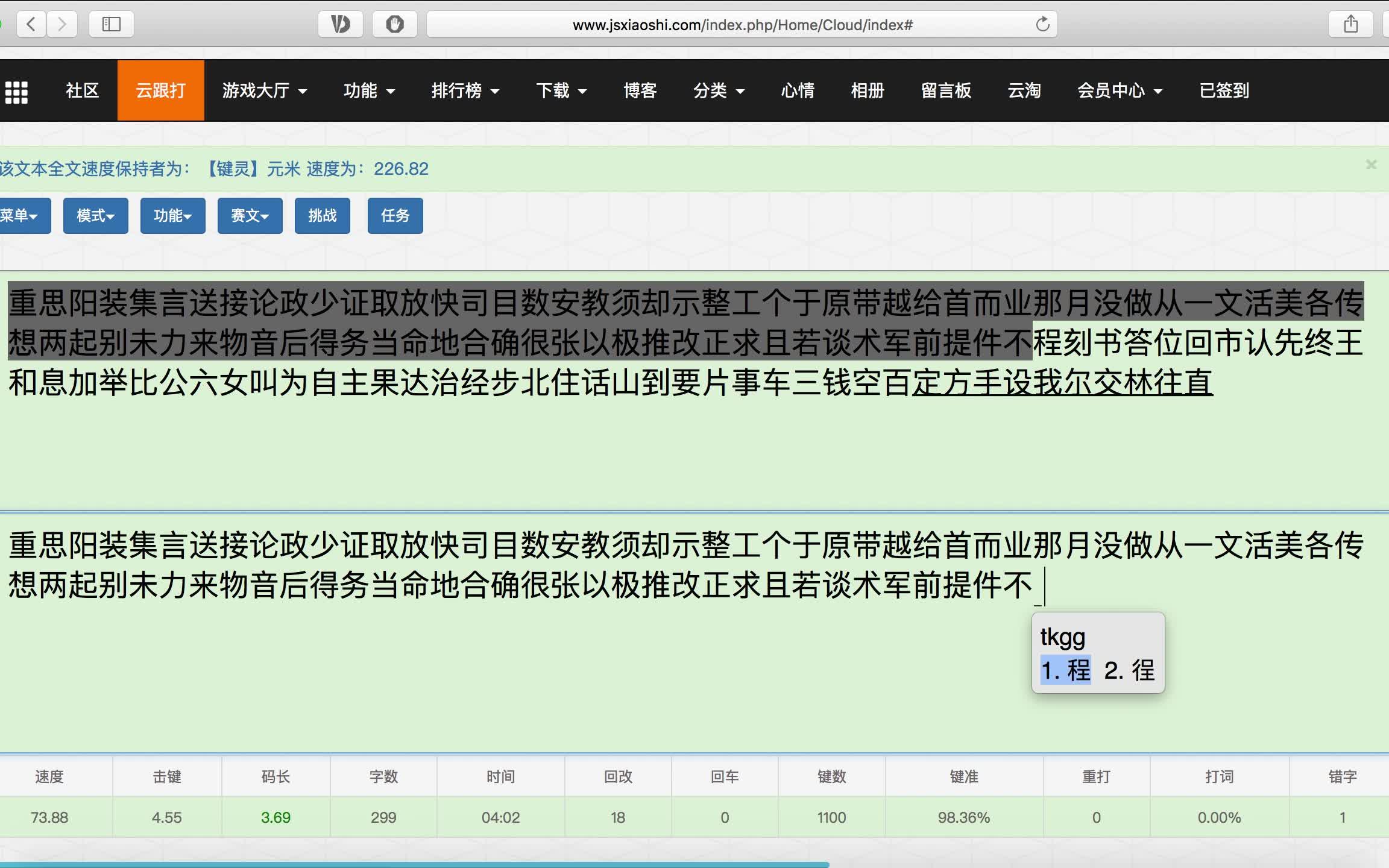This screenshot has width=1389, height=868.
Task: Click the green code length value 3.69
Action: (276, 817)
